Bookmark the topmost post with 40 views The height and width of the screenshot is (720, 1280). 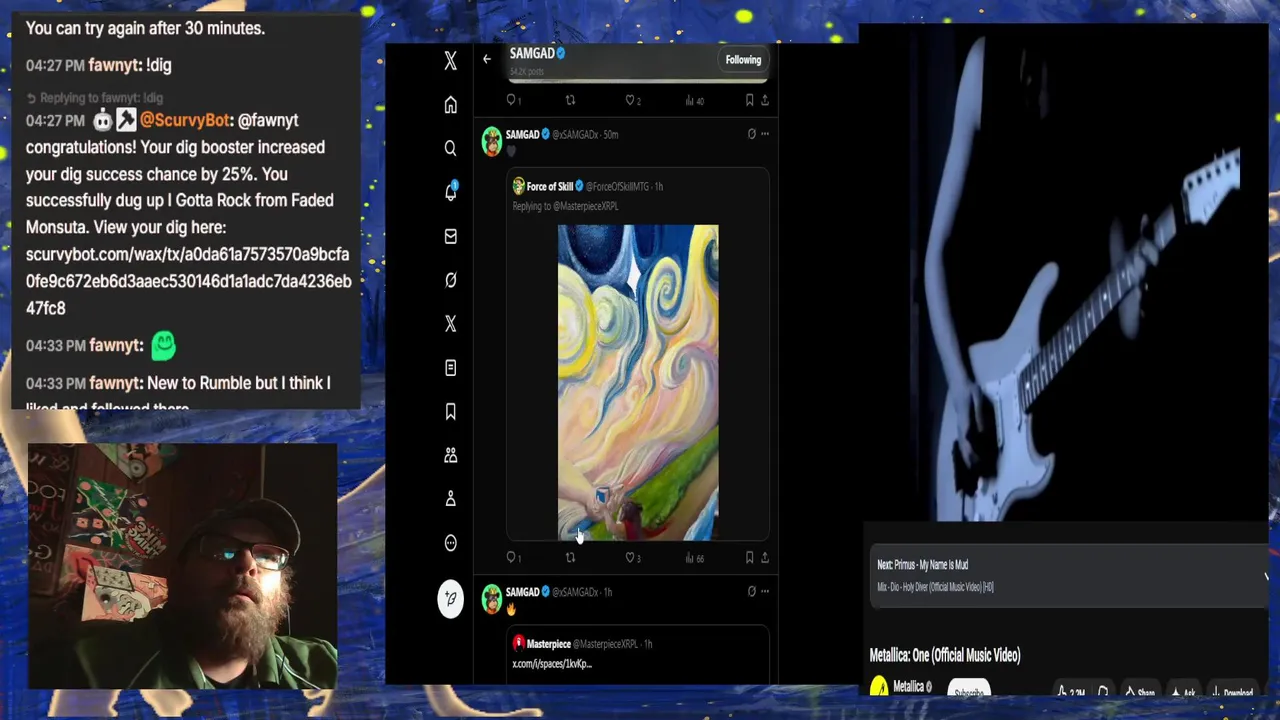tap(749, 100)
